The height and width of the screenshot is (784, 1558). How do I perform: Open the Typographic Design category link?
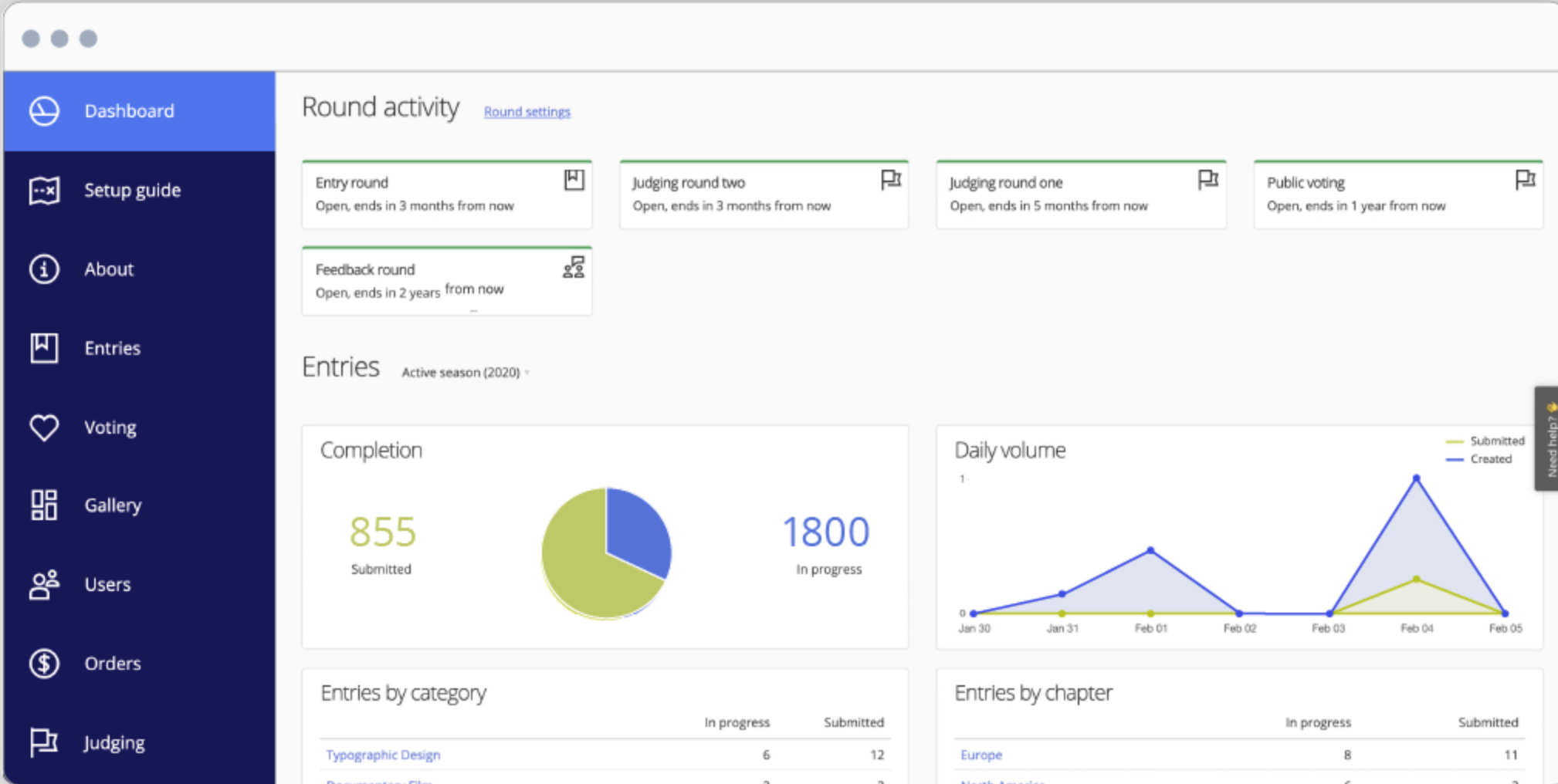(x=383, y=755)
